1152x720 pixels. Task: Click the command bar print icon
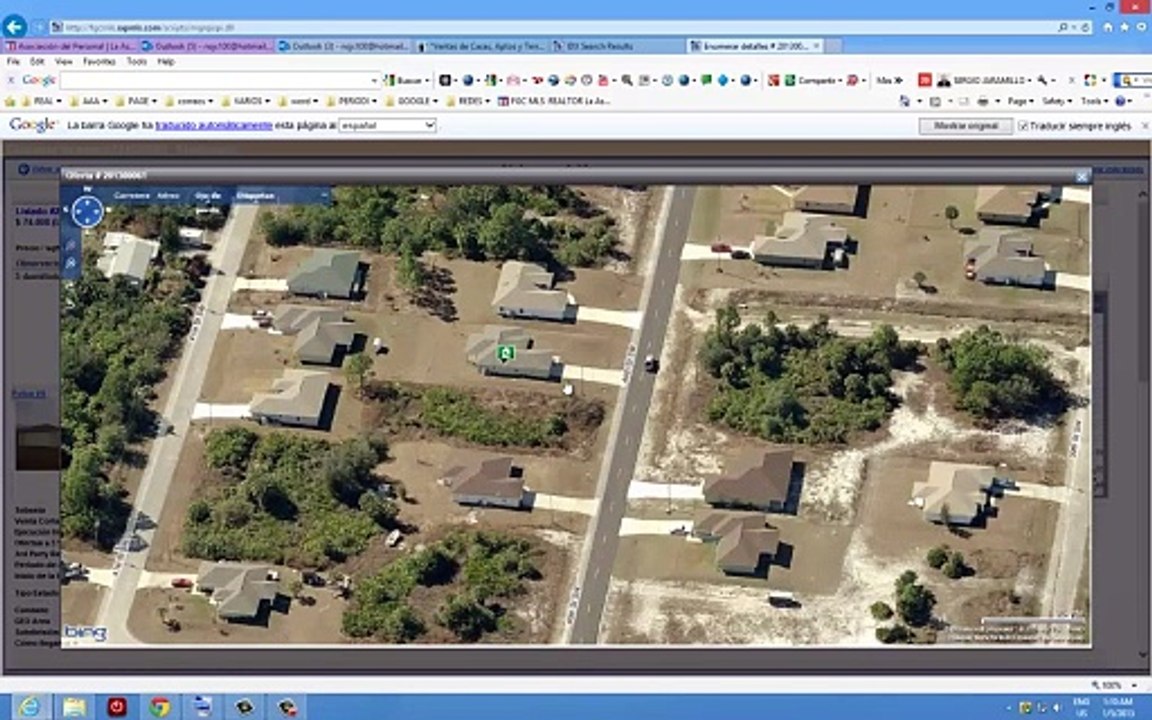983,101
